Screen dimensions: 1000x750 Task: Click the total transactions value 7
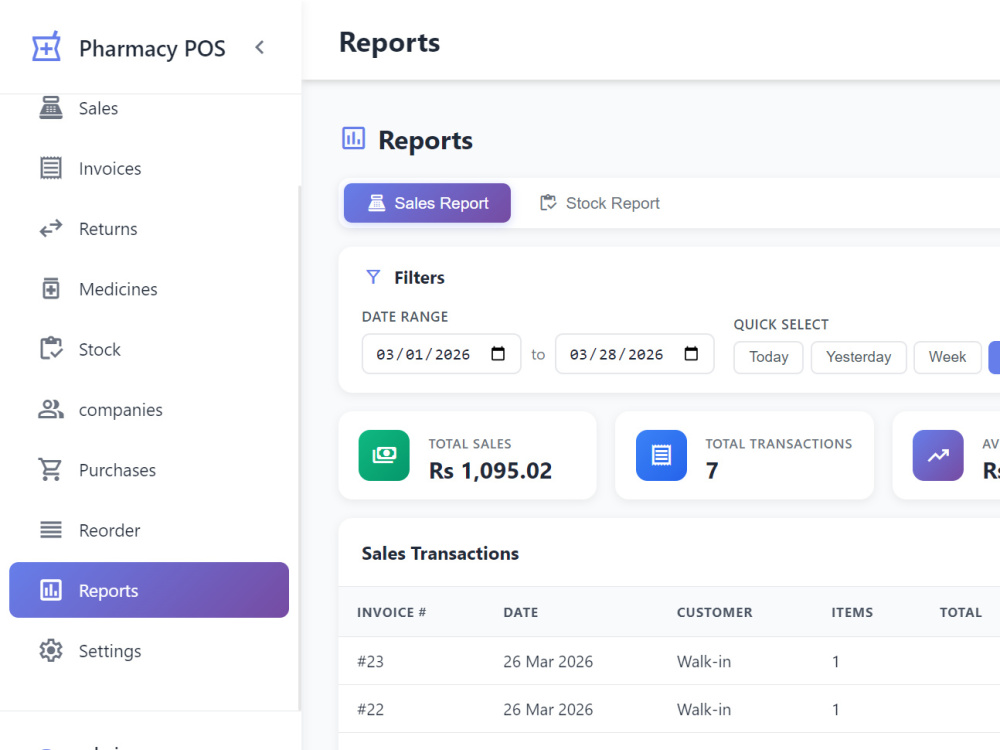(x=712, y=471)
